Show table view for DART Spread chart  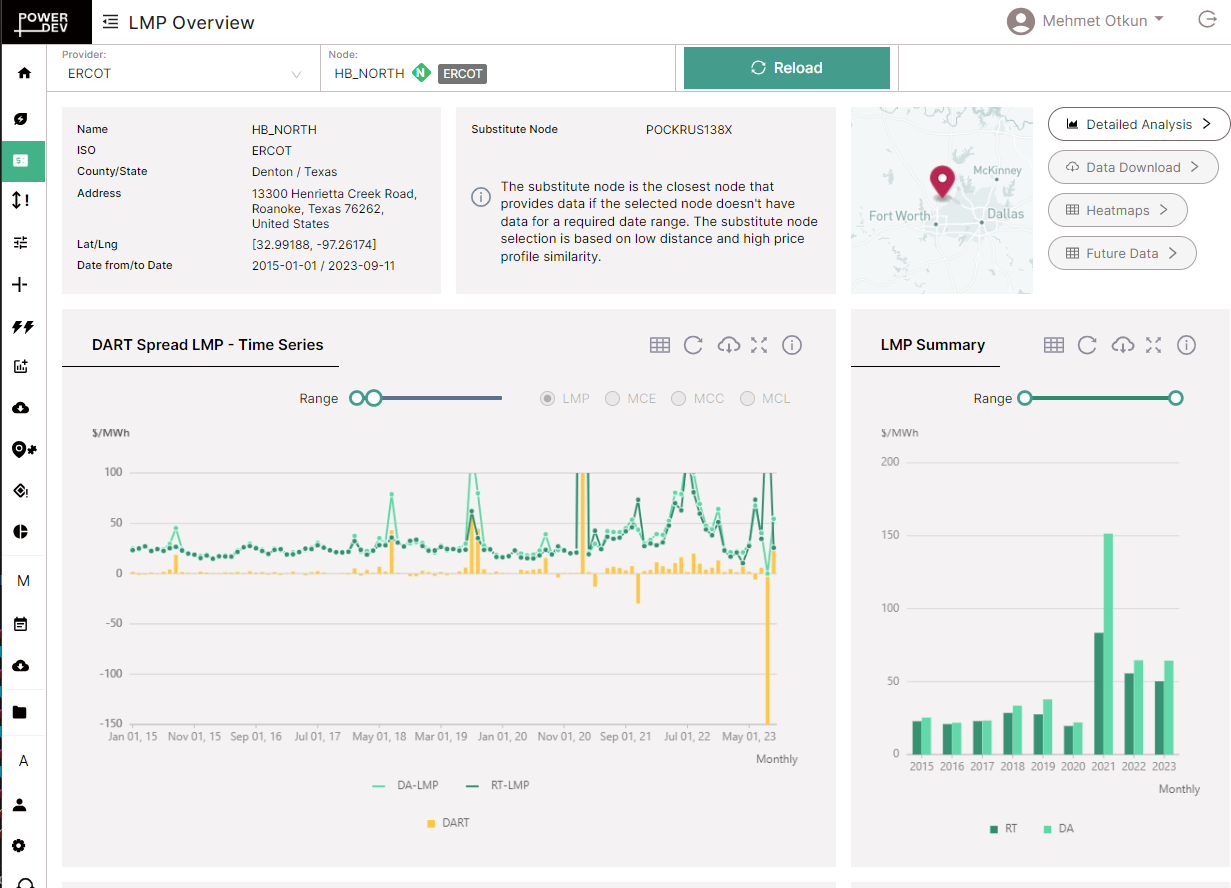click(660, 345)
